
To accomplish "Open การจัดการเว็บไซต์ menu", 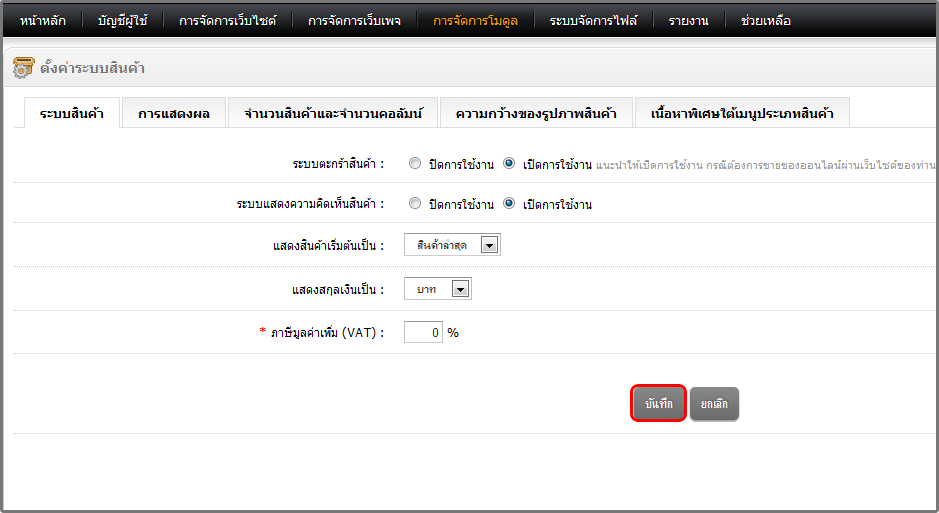I will click(x=228, y=21).
